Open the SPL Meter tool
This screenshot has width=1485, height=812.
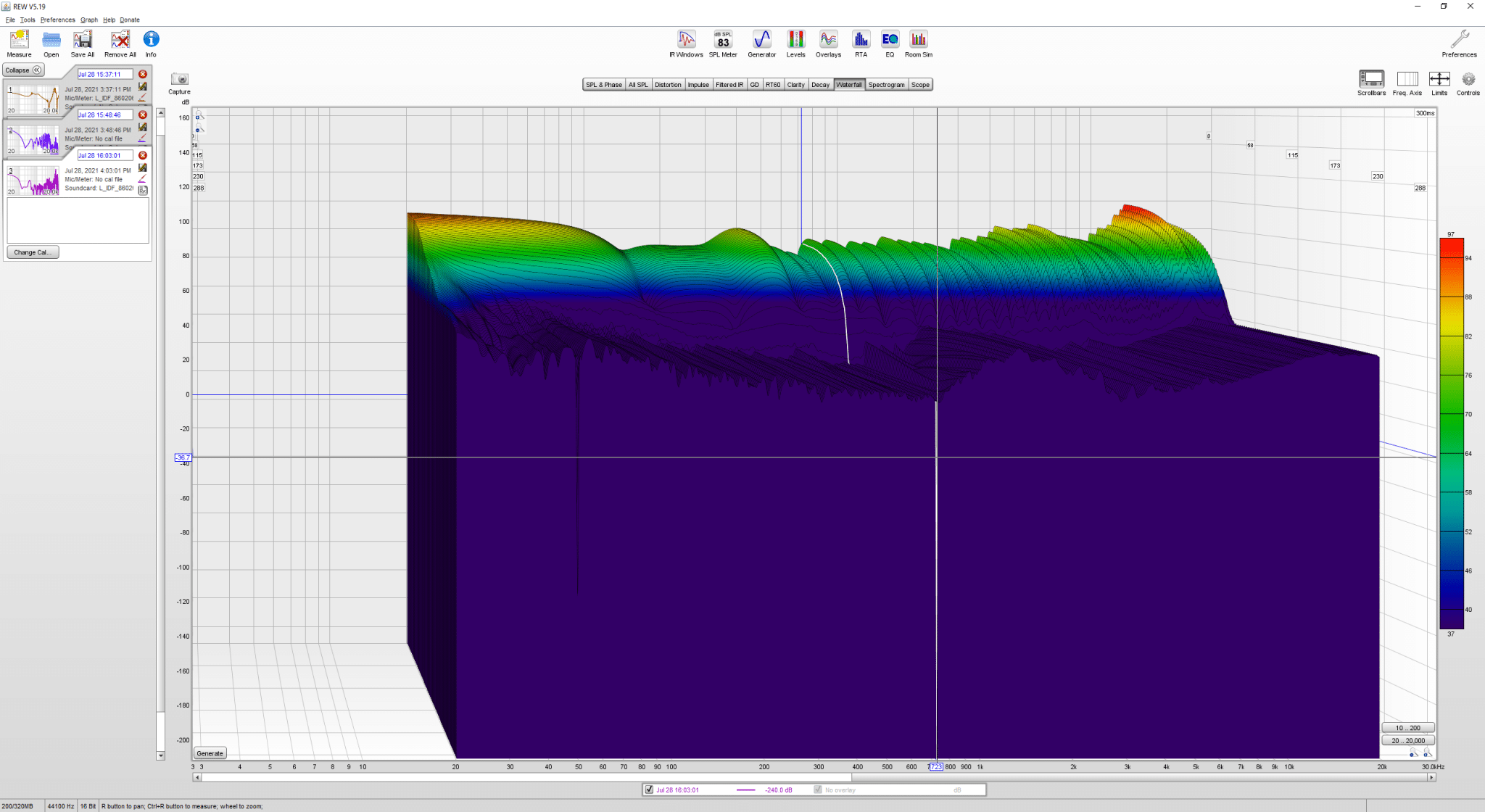point(723,44)
